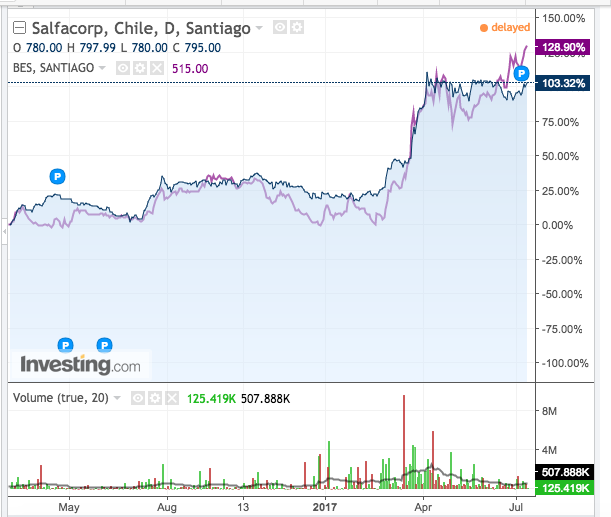The height and width of the screenshot is (517, 611).
Task: Click the Salfacorp, Chile, D, Santiago title
Action: (x=141, y=28)
